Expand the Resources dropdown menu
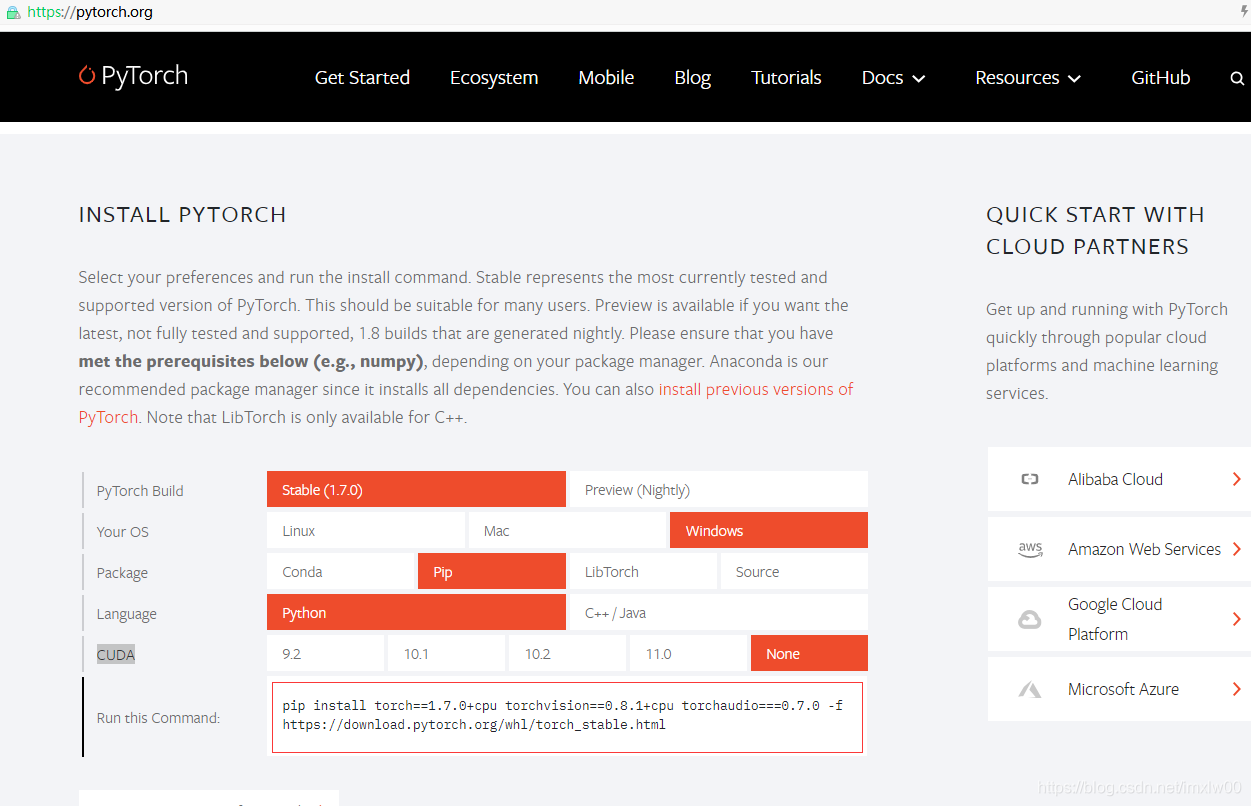Viewport: 1251px width, 806px height. 1028,78
